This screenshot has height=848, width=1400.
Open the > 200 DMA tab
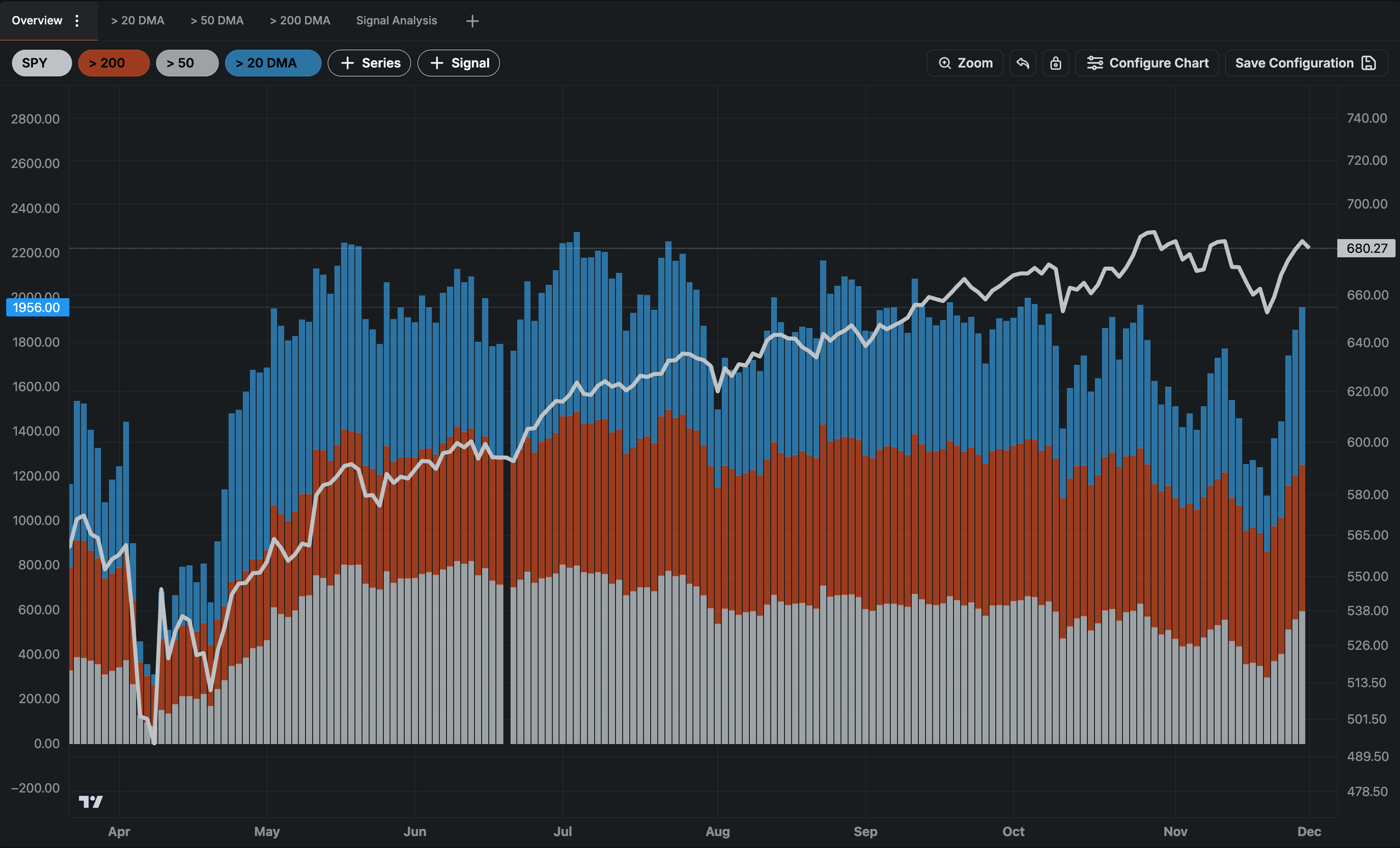click(300, 21)
